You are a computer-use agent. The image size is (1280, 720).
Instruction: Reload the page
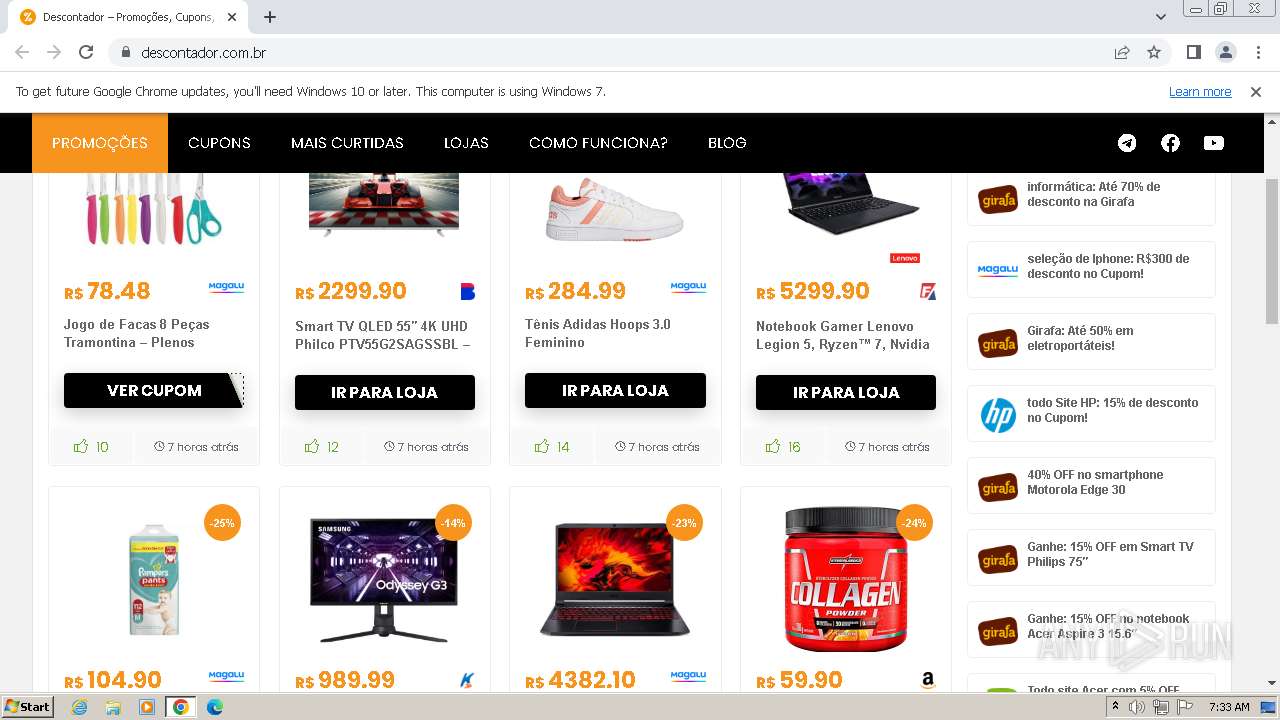(x=86, y=52)
